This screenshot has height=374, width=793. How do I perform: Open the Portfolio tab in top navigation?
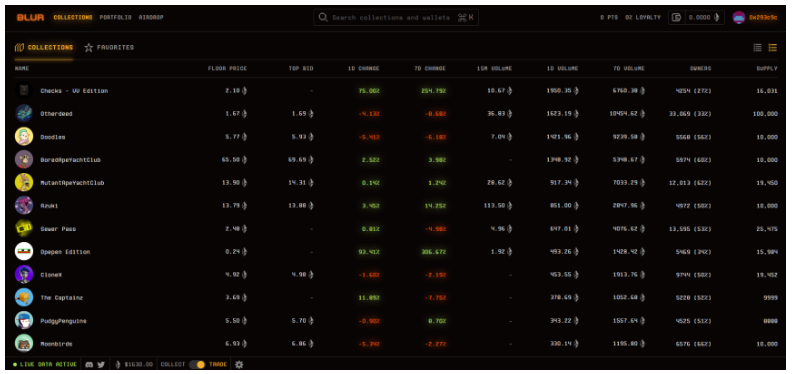[115, 18]
